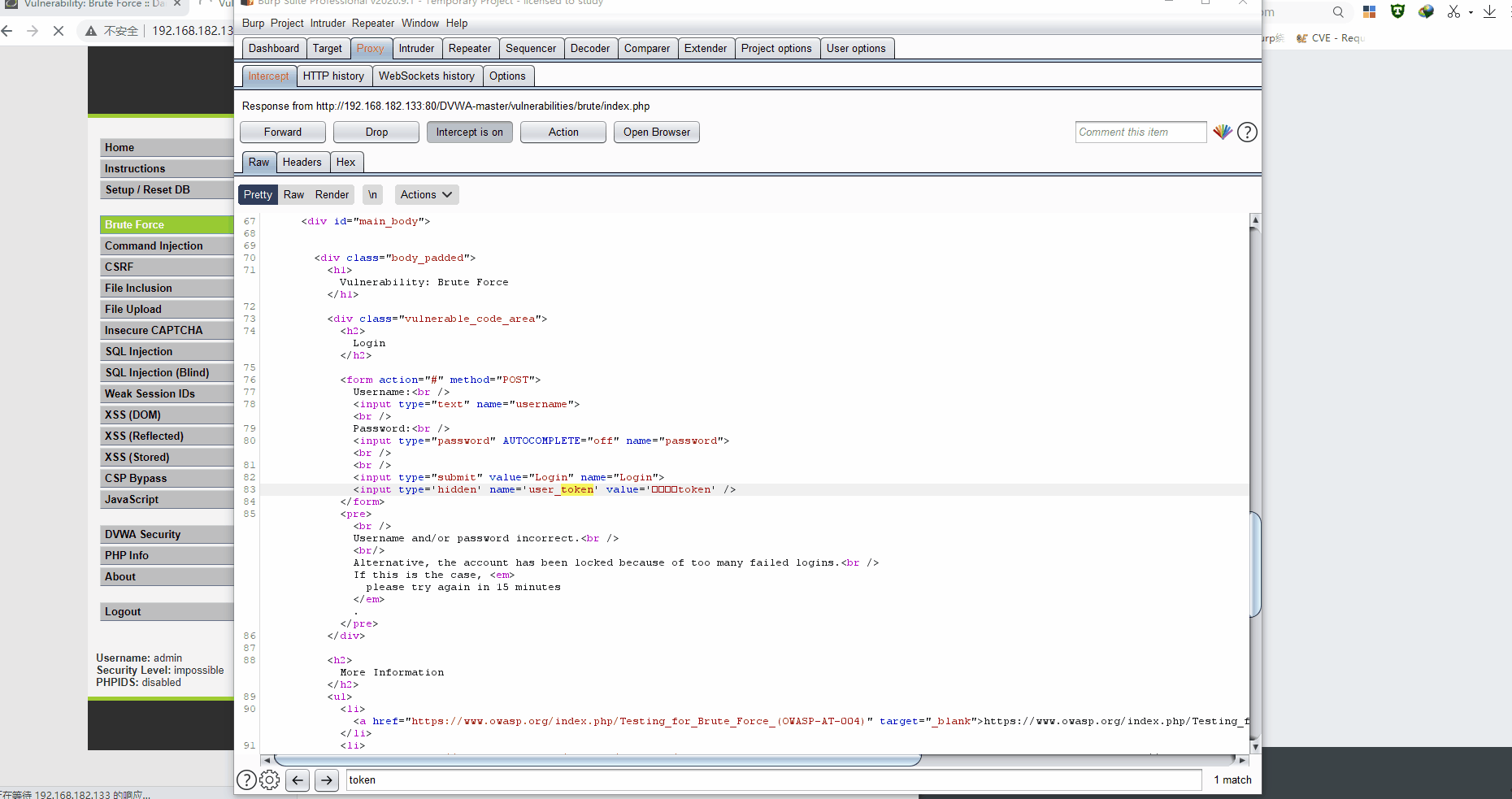Viewport: 1512px width, 799px height.
Task: Go to previous search match arrow
Action: (x=298, y=780)
